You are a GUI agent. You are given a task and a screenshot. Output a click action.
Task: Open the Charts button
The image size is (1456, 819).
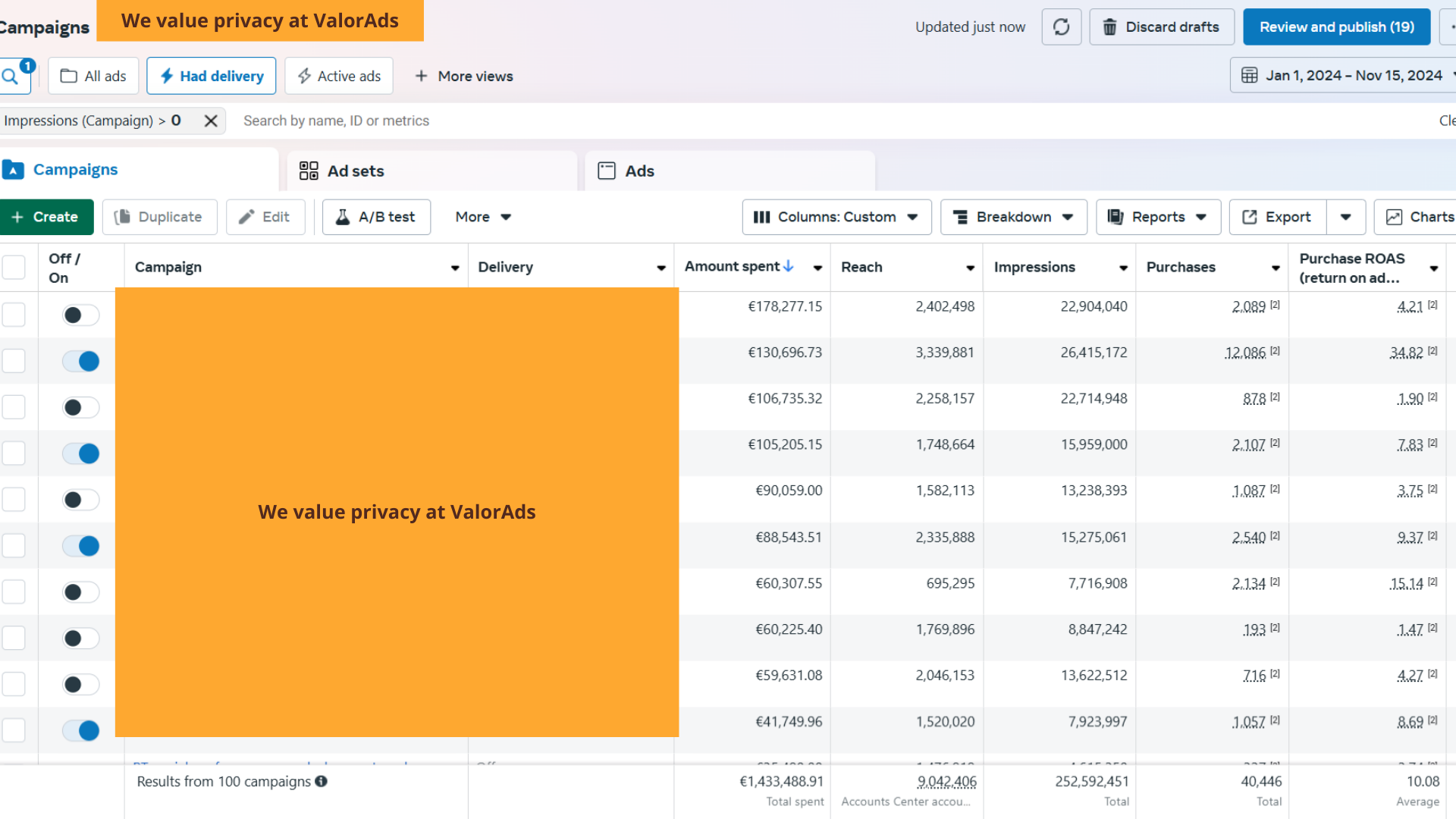tap(1417, 217)
